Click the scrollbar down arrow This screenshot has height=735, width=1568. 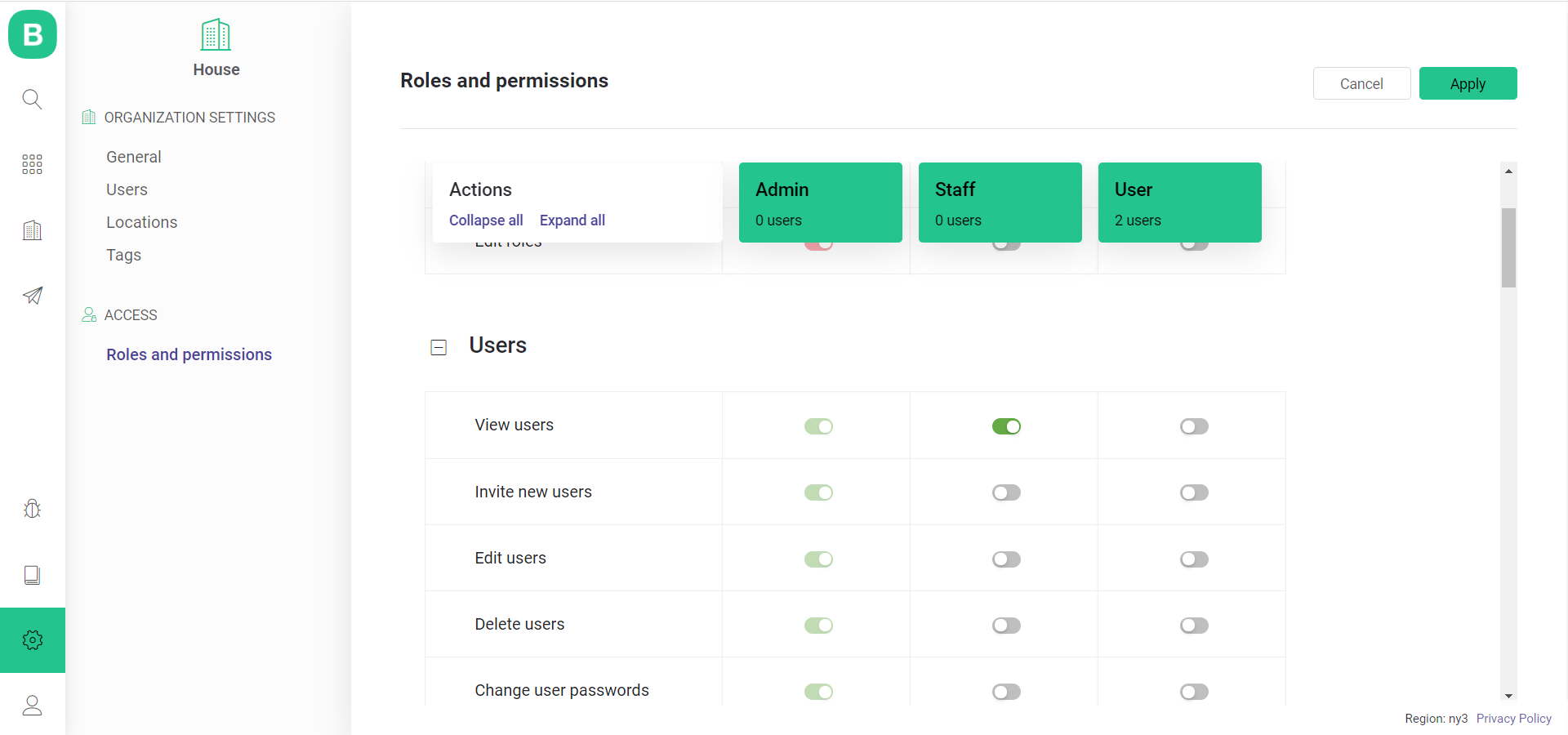pyautogui.click(x=1508, y=696)
